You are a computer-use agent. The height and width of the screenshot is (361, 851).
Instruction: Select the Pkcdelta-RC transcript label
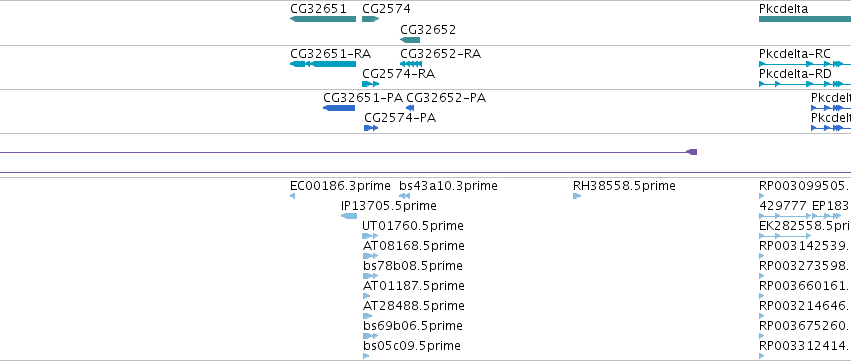[795, 54]
